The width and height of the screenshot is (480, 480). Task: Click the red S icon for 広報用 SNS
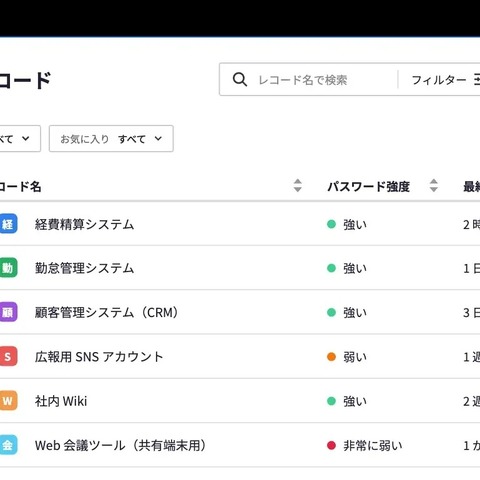7,356
